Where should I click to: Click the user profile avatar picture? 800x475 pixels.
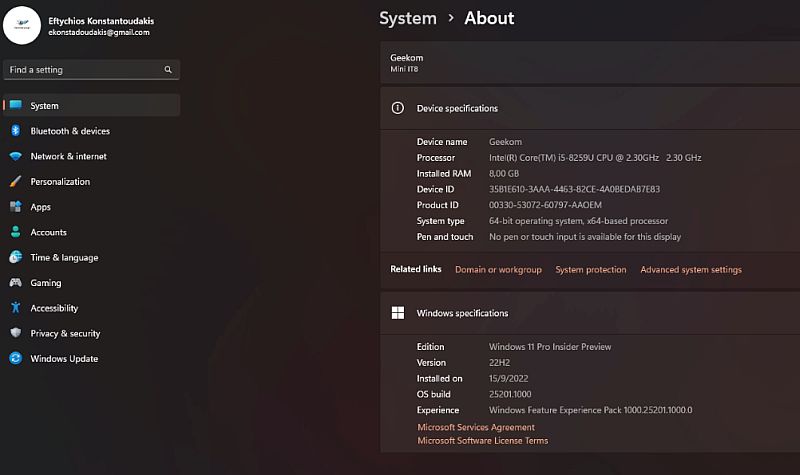(22, 26)
